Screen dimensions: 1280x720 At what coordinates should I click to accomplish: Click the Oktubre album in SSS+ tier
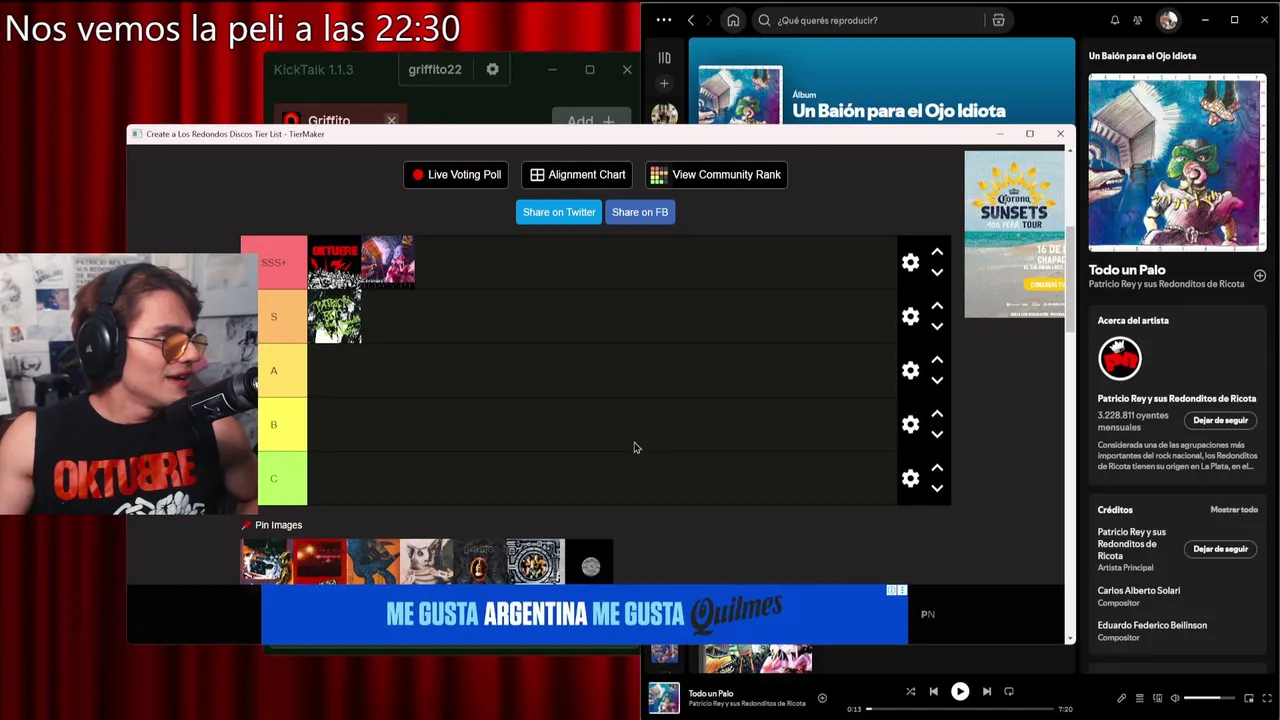point(334,262)
